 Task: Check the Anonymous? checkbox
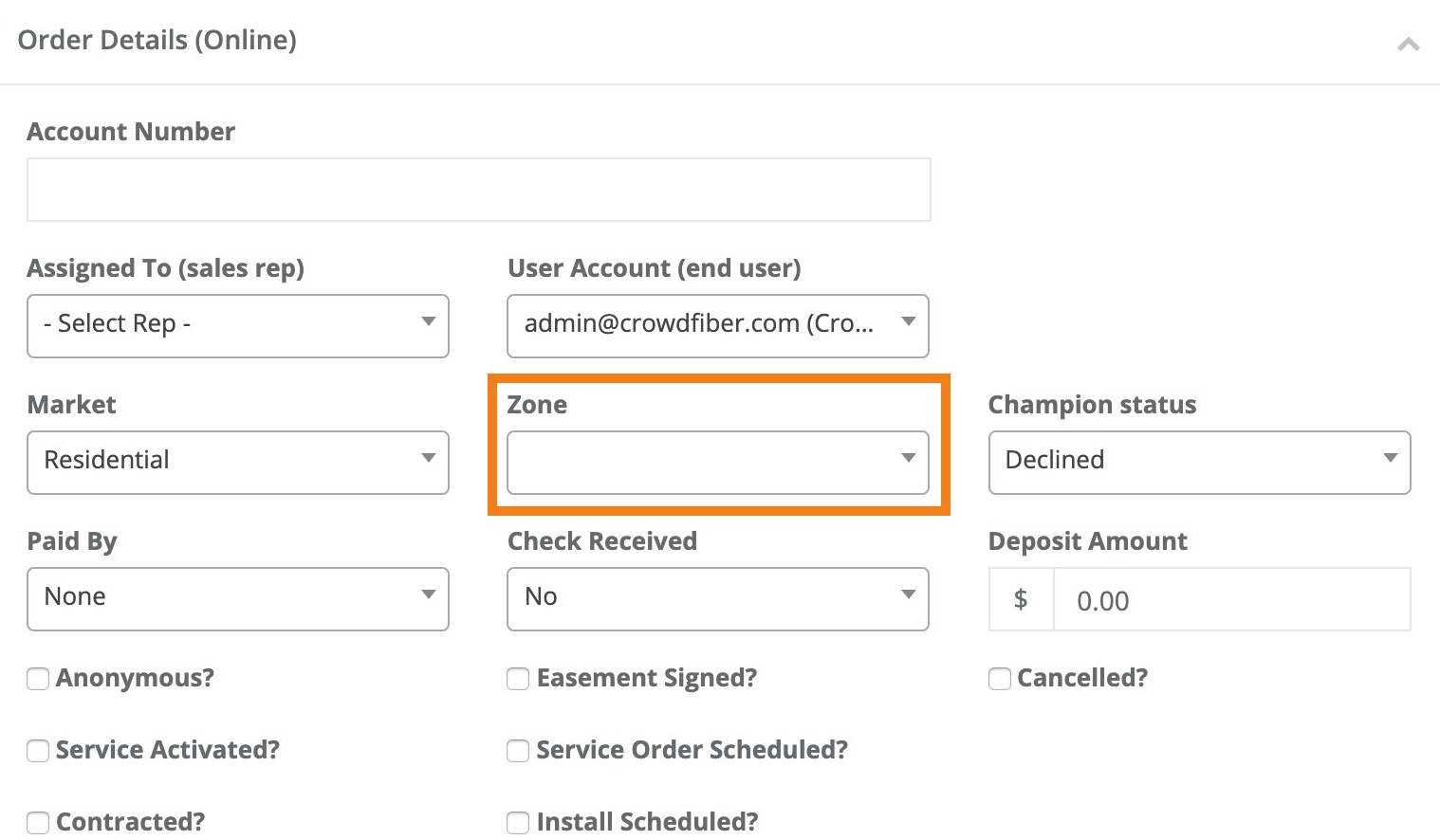pos(38,679)
